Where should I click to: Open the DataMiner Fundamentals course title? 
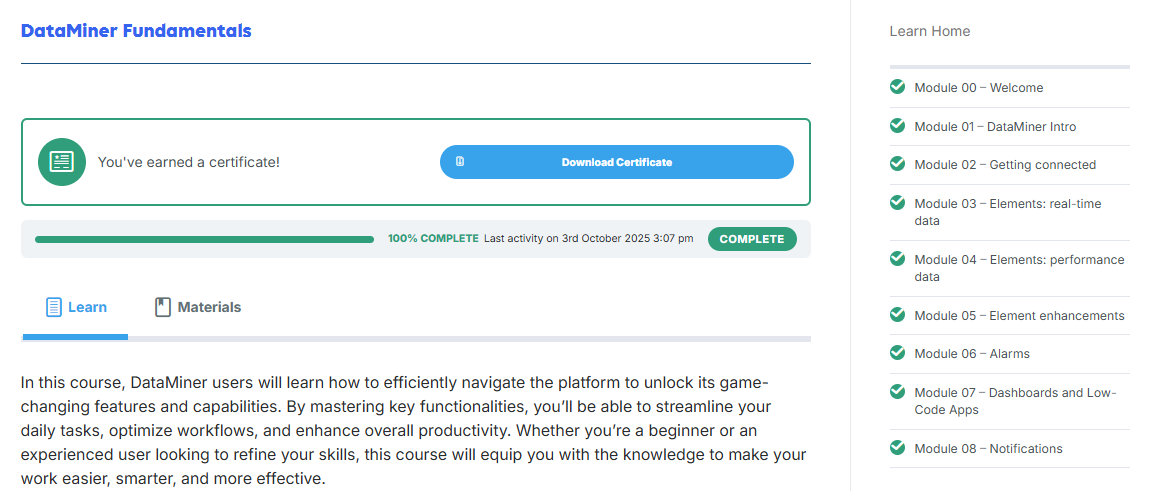(136, 31)
